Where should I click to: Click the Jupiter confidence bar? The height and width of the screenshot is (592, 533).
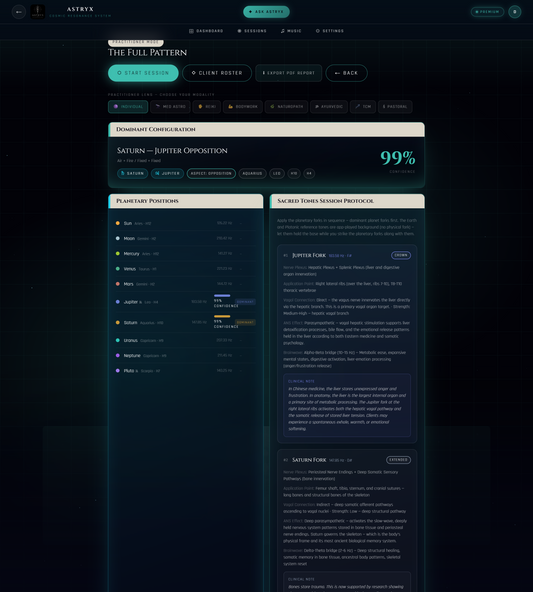click(222, 296)
